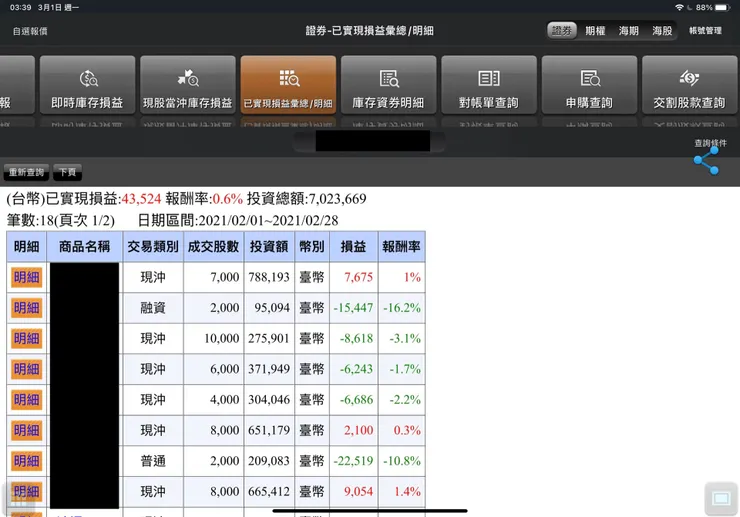Tap the 報酬率 column header
Screen dimensions: 740x517
(x=402, y=246)
